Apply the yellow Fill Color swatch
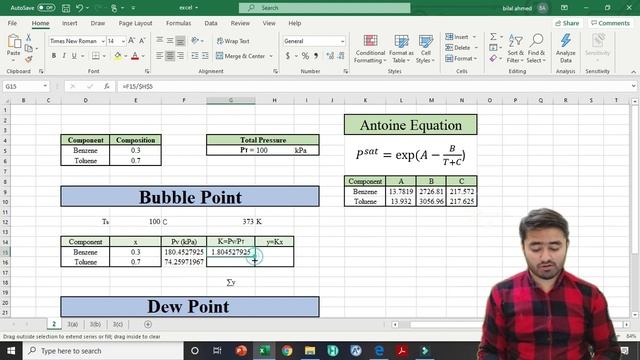This screenshot has width=640, height=360. click(118, 56)
